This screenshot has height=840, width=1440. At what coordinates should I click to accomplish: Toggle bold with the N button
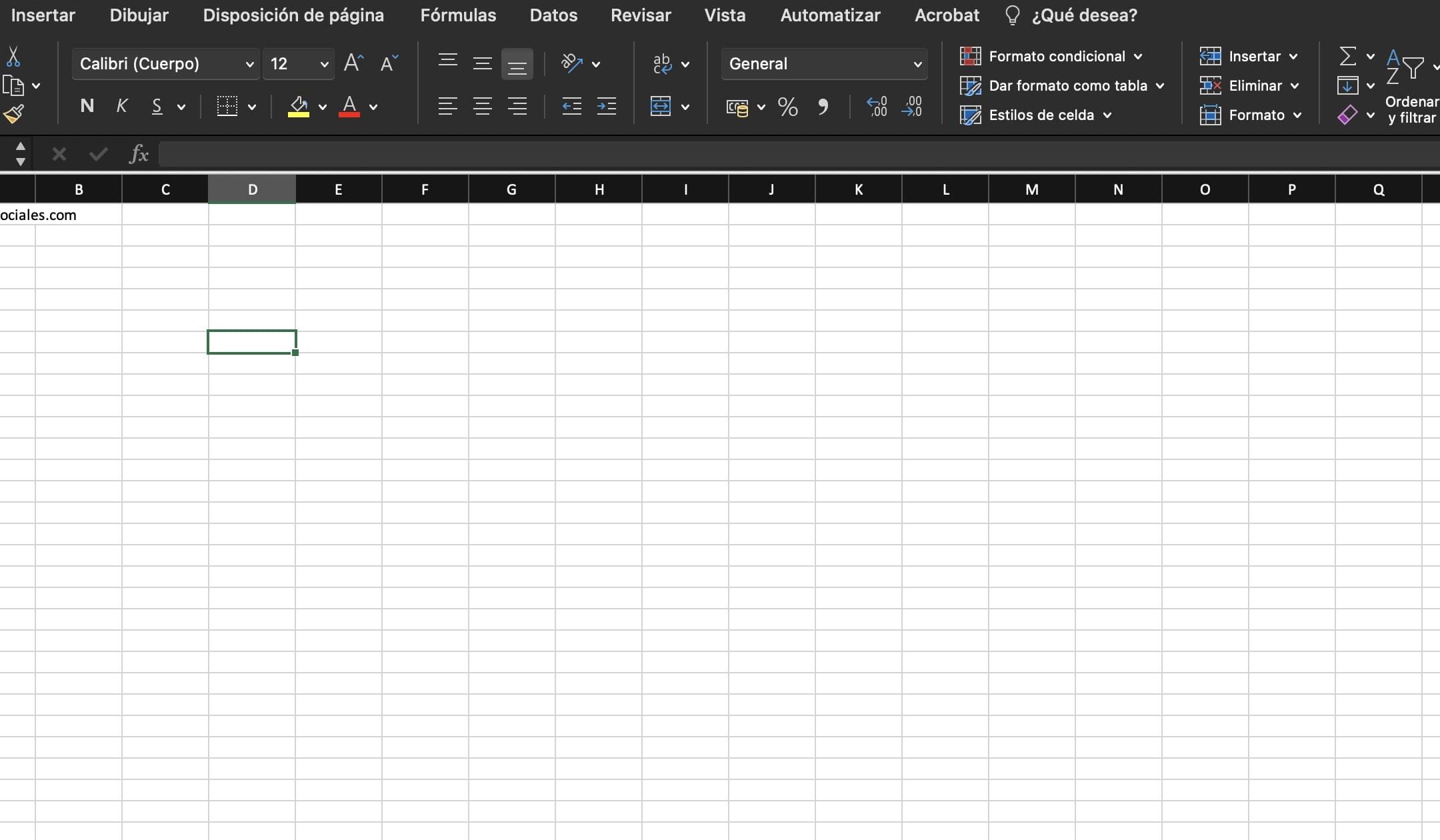[x=87, y=106]
